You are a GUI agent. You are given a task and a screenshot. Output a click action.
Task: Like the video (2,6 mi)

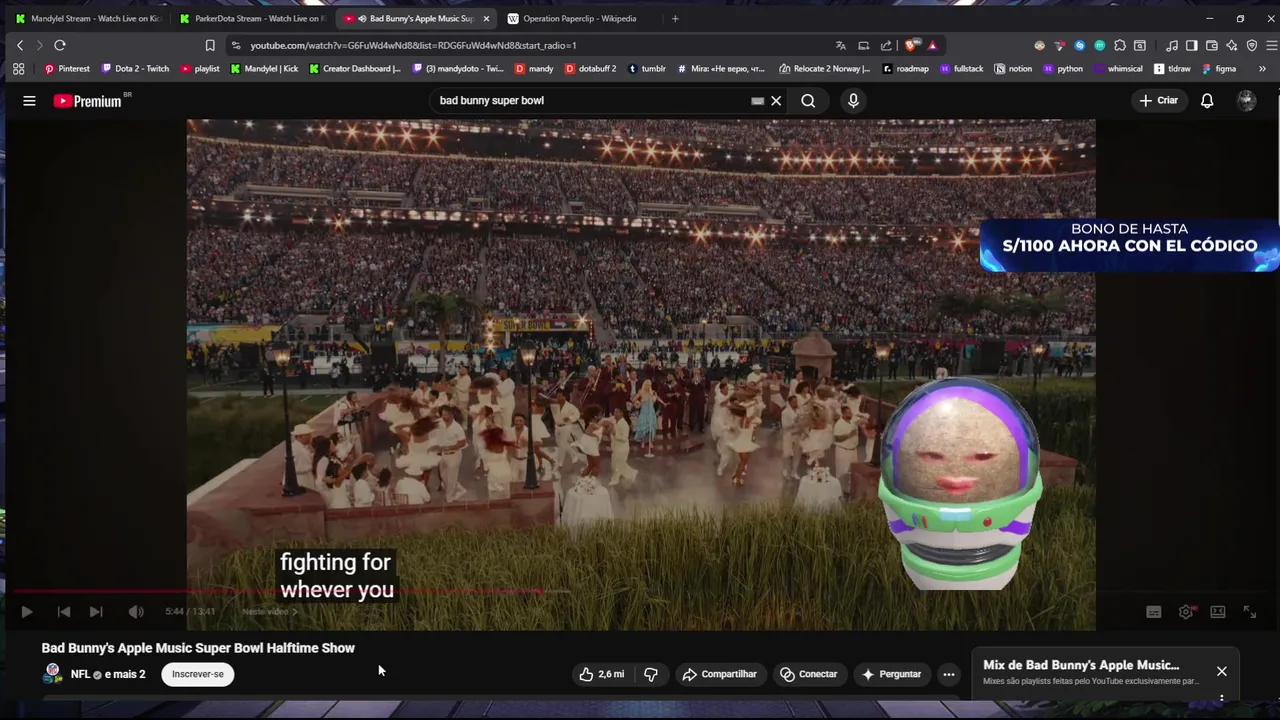coord(601,674)
